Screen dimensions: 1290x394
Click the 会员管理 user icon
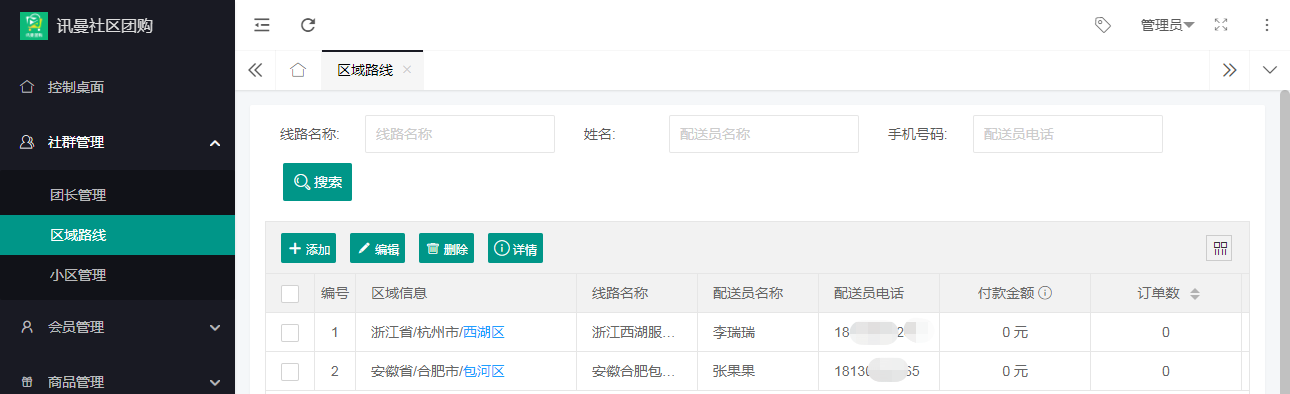28,327
